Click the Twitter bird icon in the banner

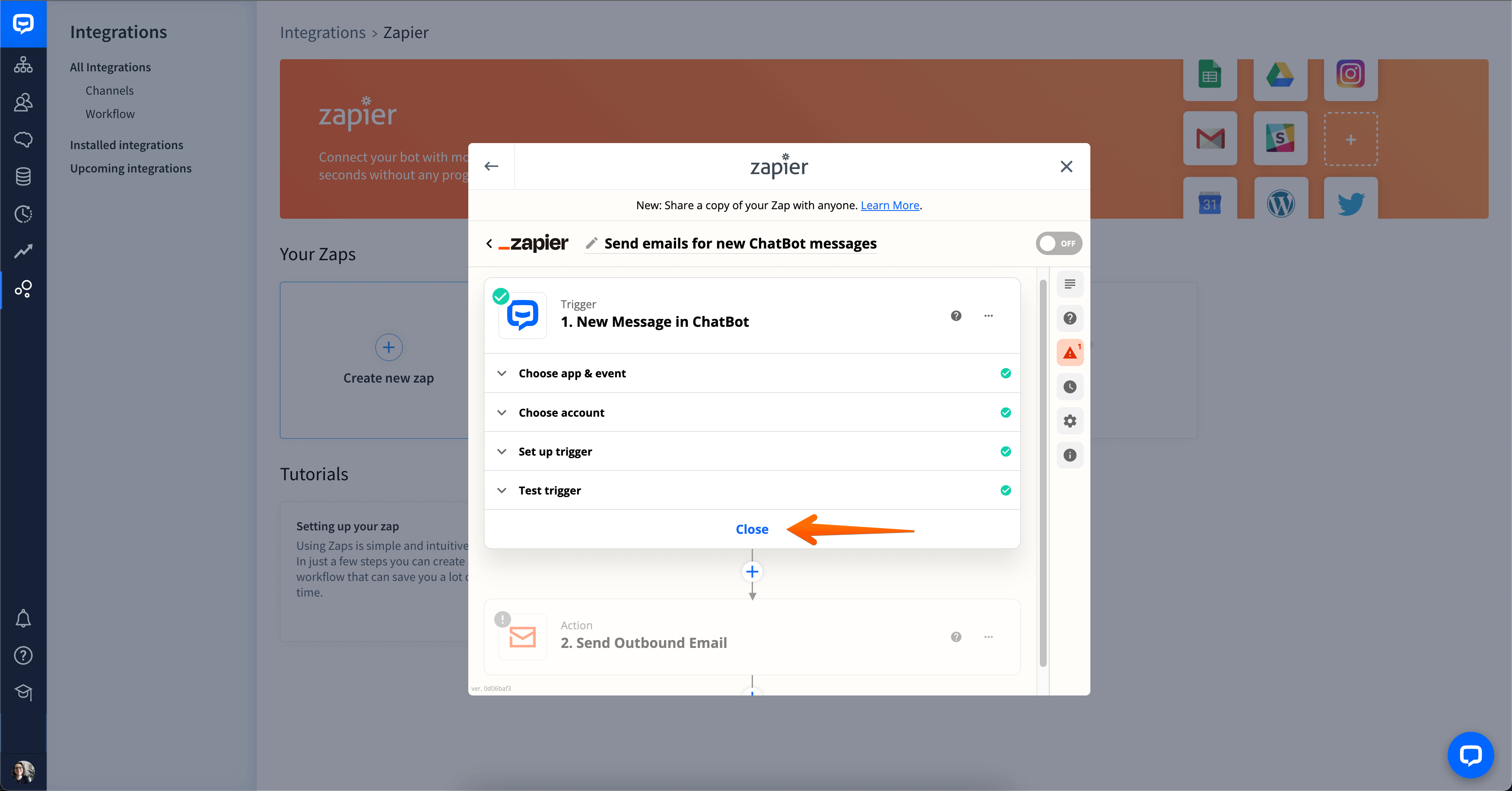click(1350, 203)
